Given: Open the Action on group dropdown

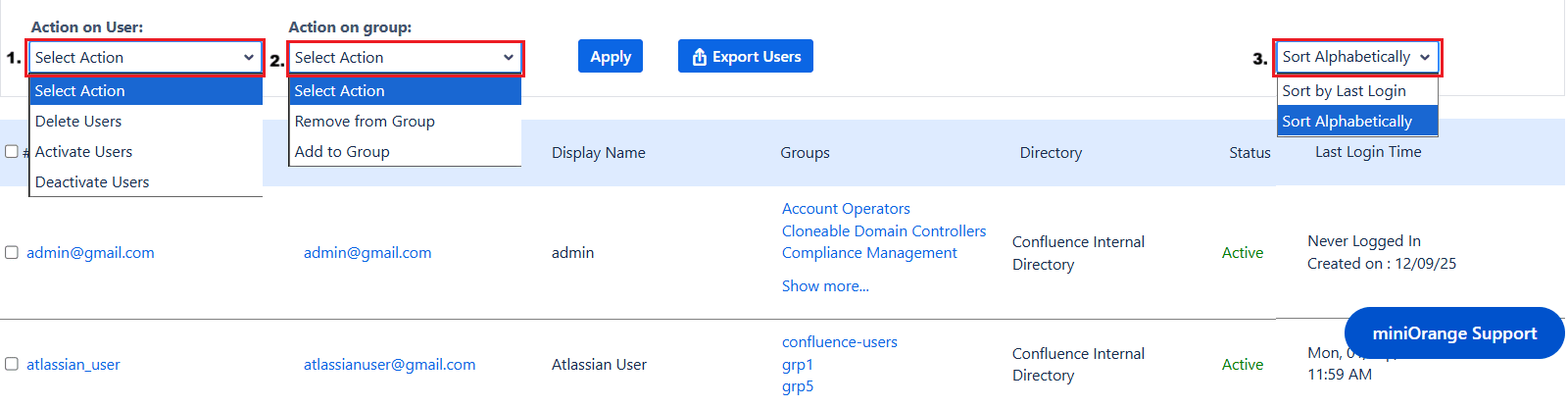Looking at the screenshot, I should (405, 58).
